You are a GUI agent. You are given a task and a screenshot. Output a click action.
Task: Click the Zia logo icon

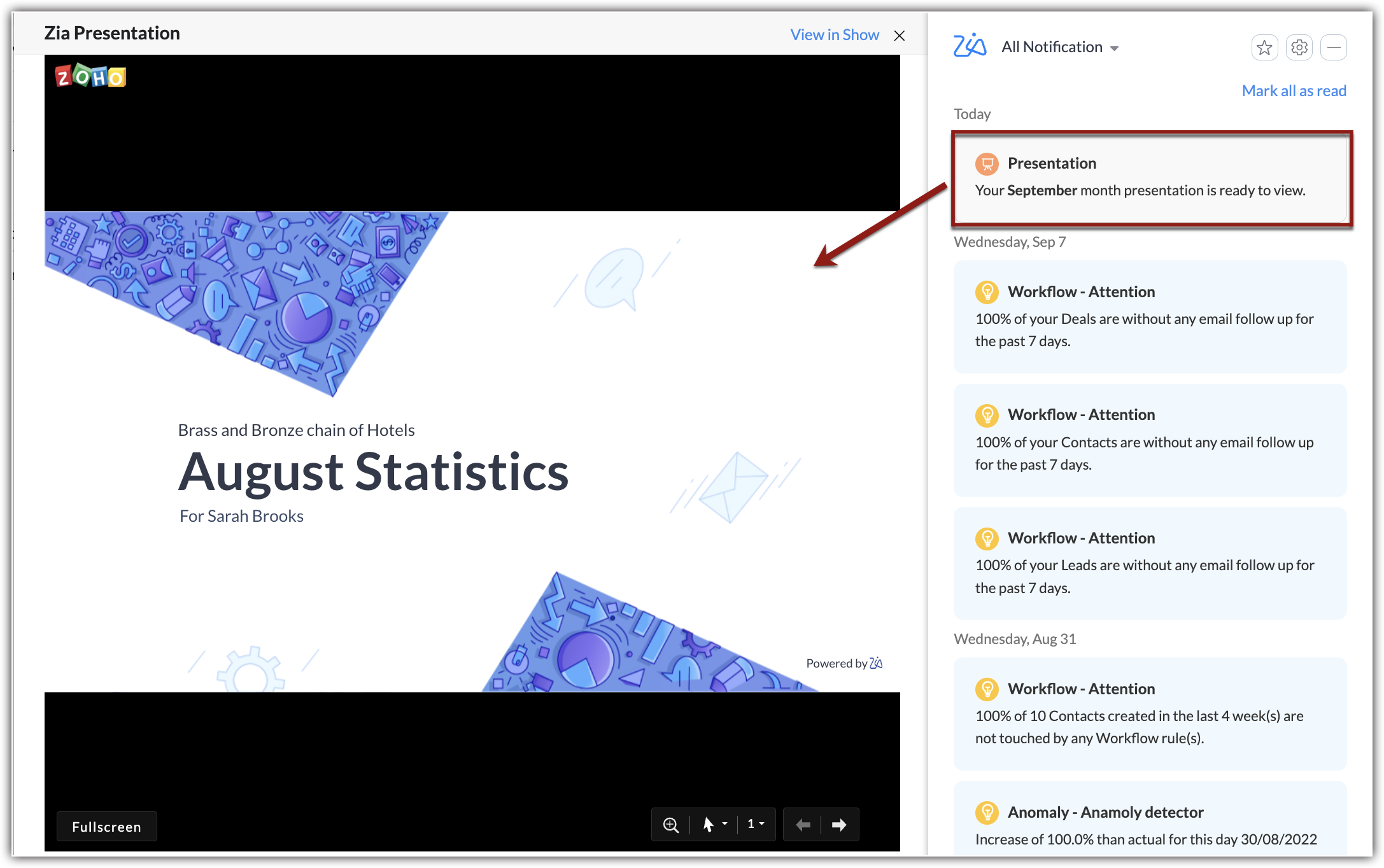click(970, 46)
